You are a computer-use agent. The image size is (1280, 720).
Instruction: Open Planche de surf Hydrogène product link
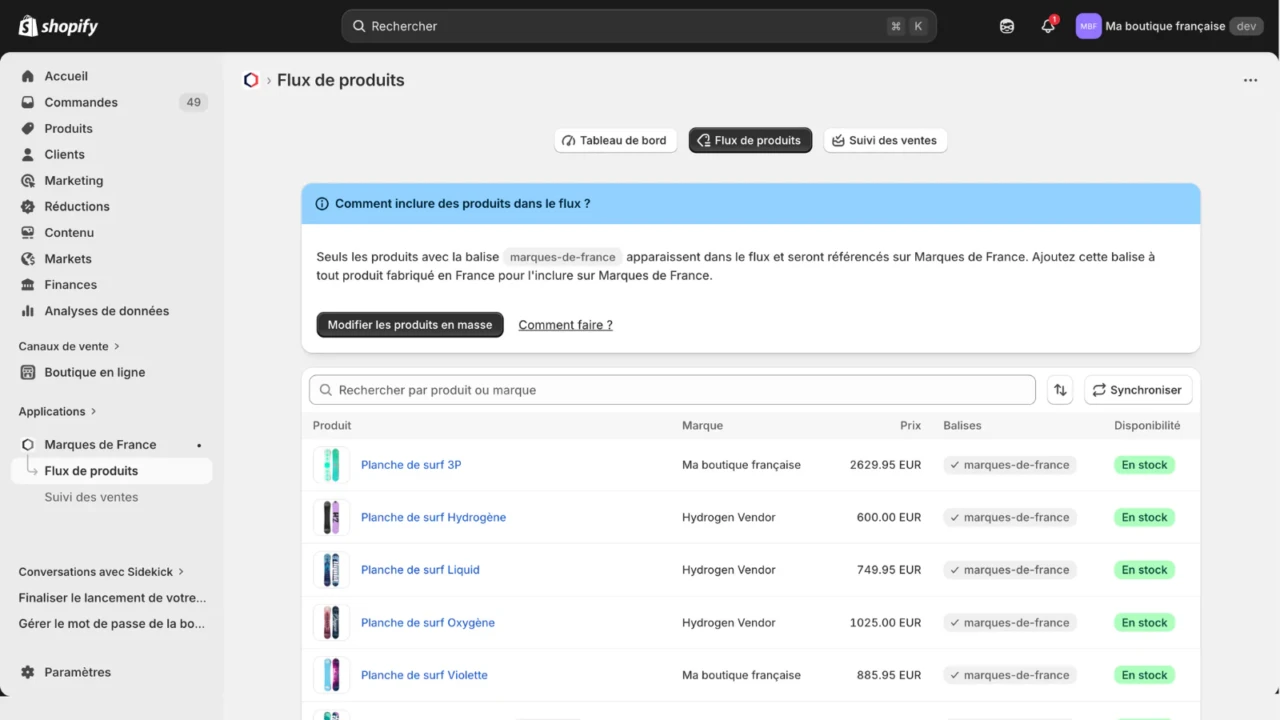click(x=433, y=517)
